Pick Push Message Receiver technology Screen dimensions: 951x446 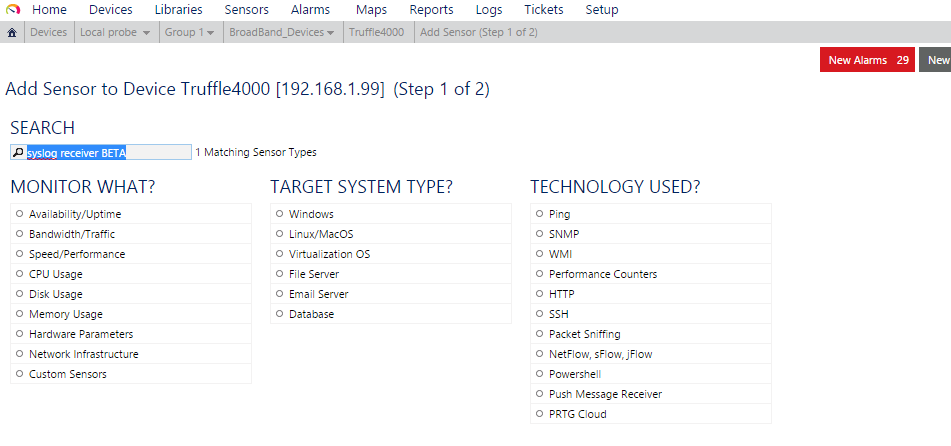[651, 394]
